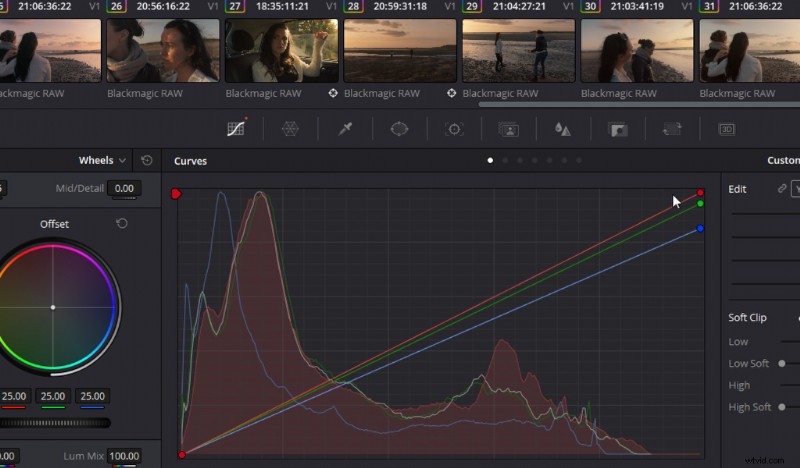Viewport: 800px width, 468px height.
Task: Select clip 27 thumbnail in car
Action: [x=282, y=51]
